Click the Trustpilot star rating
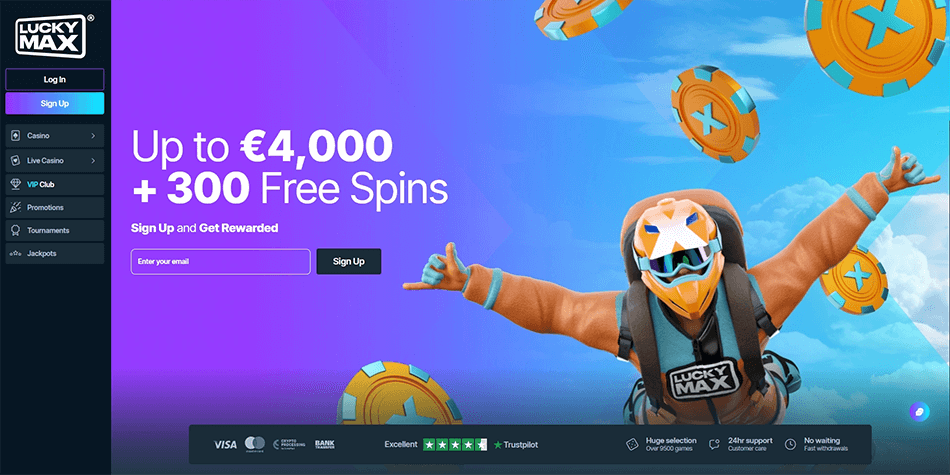This screenshot has height=475, width=950. (455, 445)
